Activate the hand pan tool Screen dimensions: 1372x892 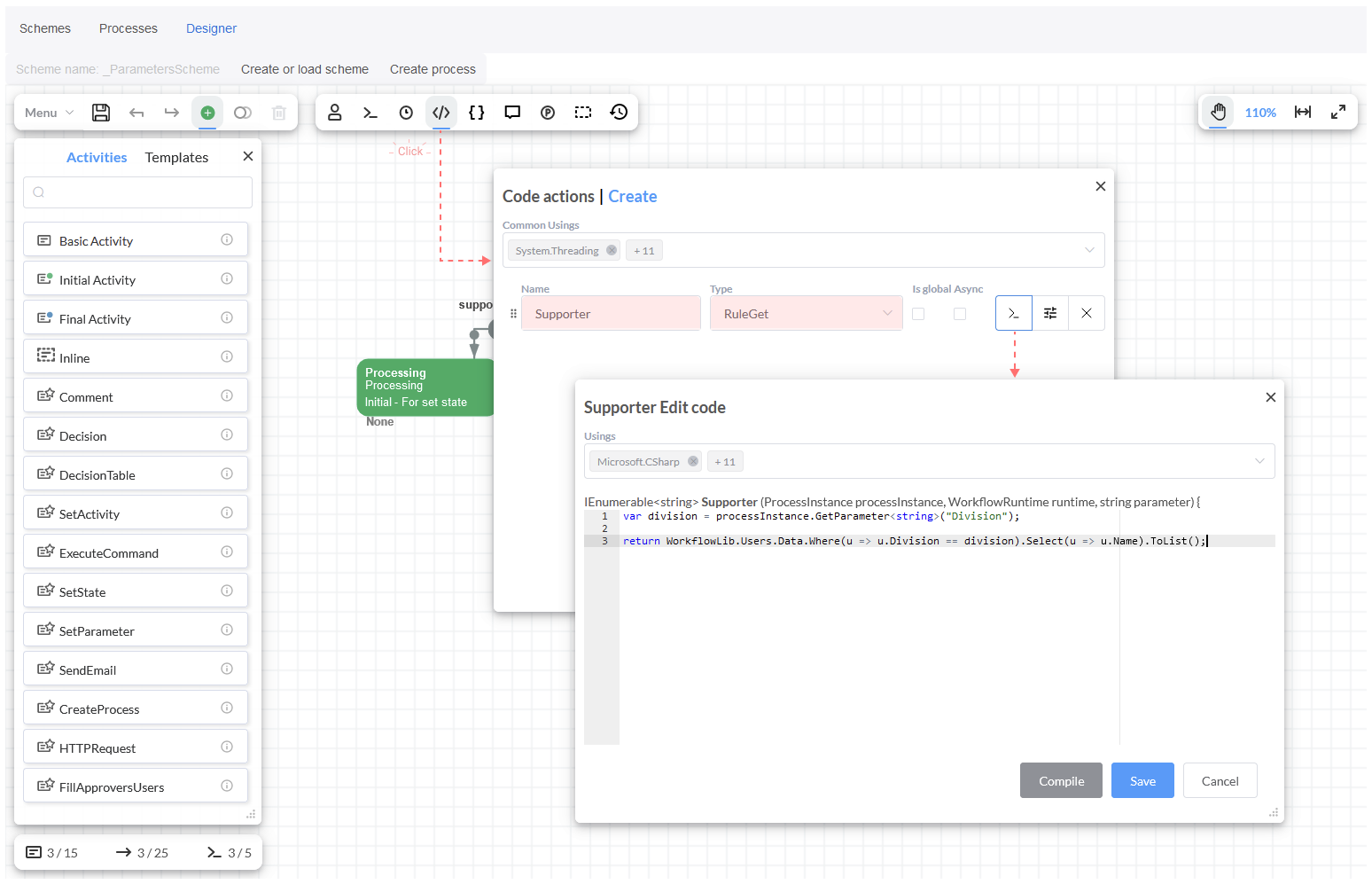(x=1219, y=112)
